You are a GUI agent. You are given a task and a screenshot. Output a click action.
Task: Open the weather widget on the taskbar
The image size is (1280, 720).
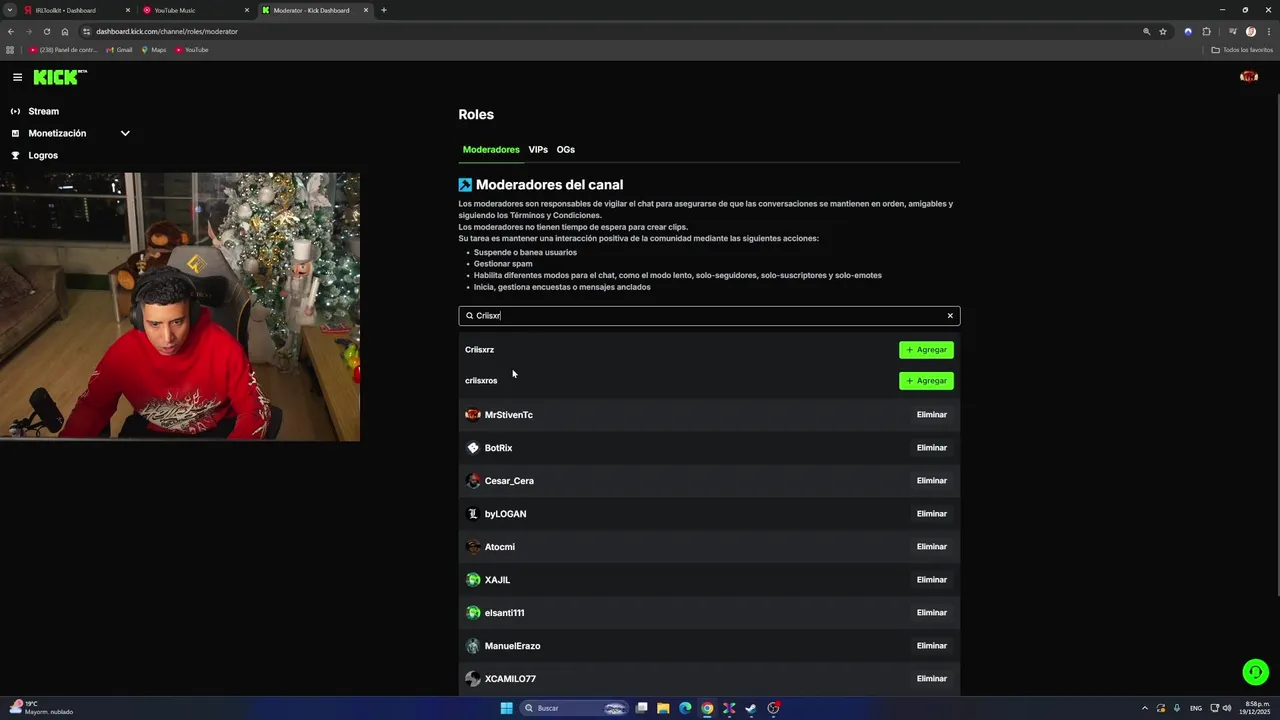pyautogui.click(x=42, y=708)
